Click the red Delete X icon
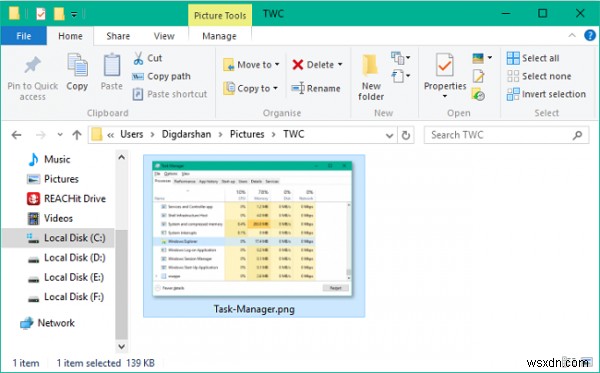Image resolution: width=600 pixels, height=373 pixels. tap(297, 65)
